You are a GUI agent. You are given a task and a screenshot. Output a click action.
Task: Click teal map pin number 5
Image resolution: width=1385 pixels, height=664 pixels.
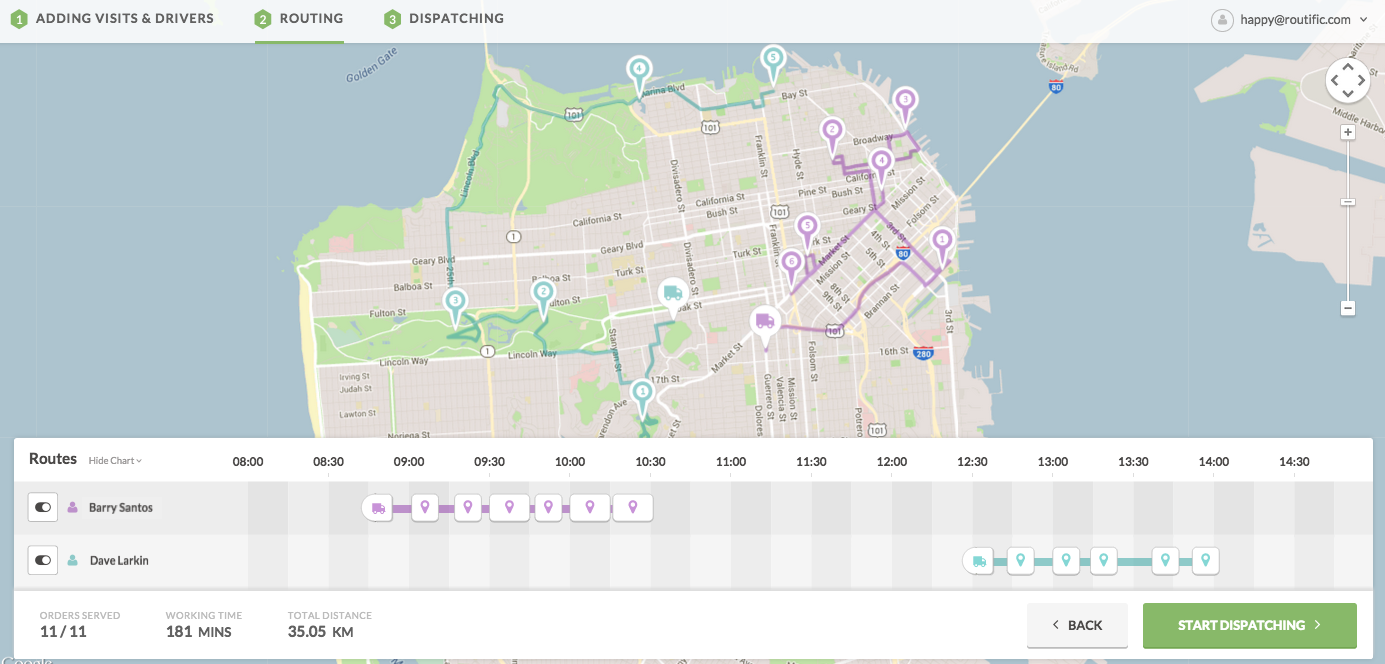pyautogui.click(x=772, y=63)
